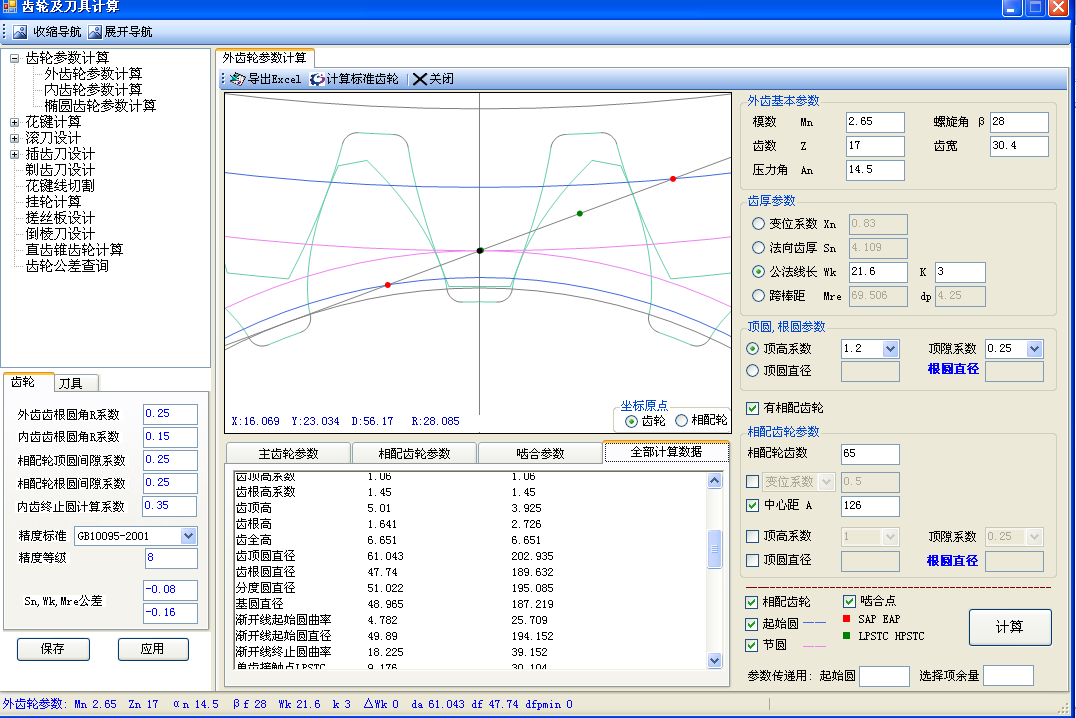Set coordinate origin to 齿轮 radio

(631, 421)
